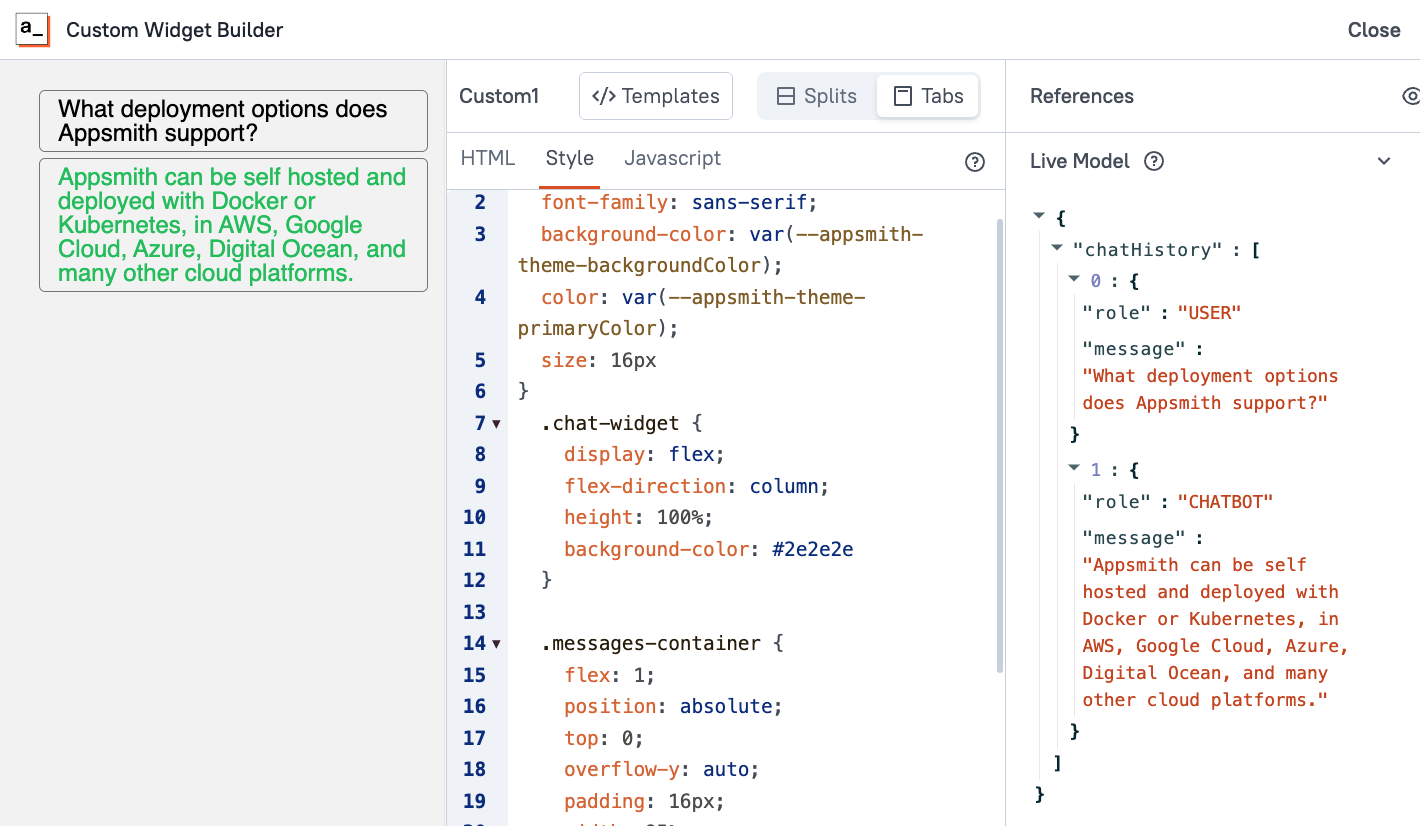1420x826 pixels.
Task: Click the References panel heading
Action: (1082, 96)
